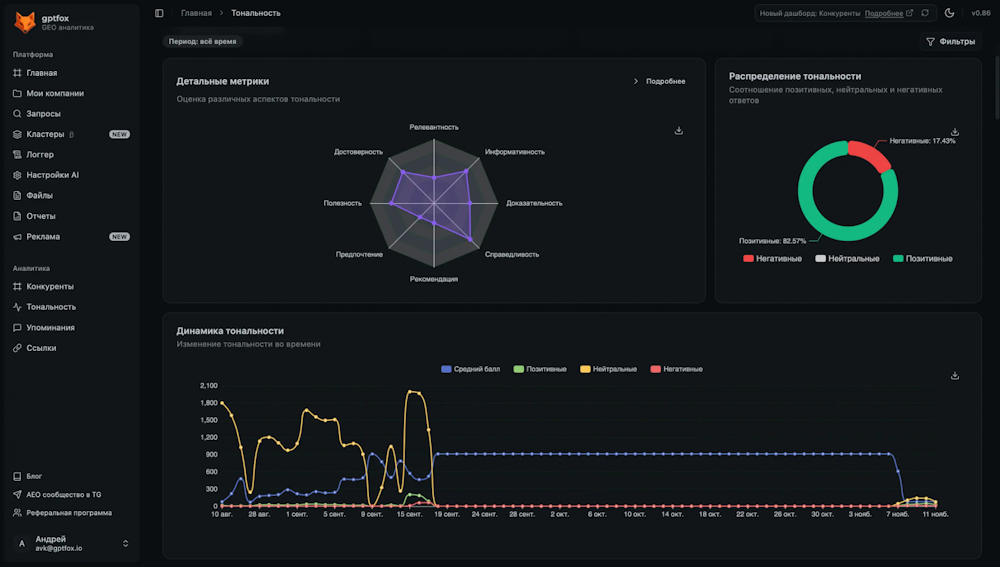The height and width of the screenshot is (567, 1000).
Task: Download the Детальные метрики radar chart
Action: pos(679,130)
